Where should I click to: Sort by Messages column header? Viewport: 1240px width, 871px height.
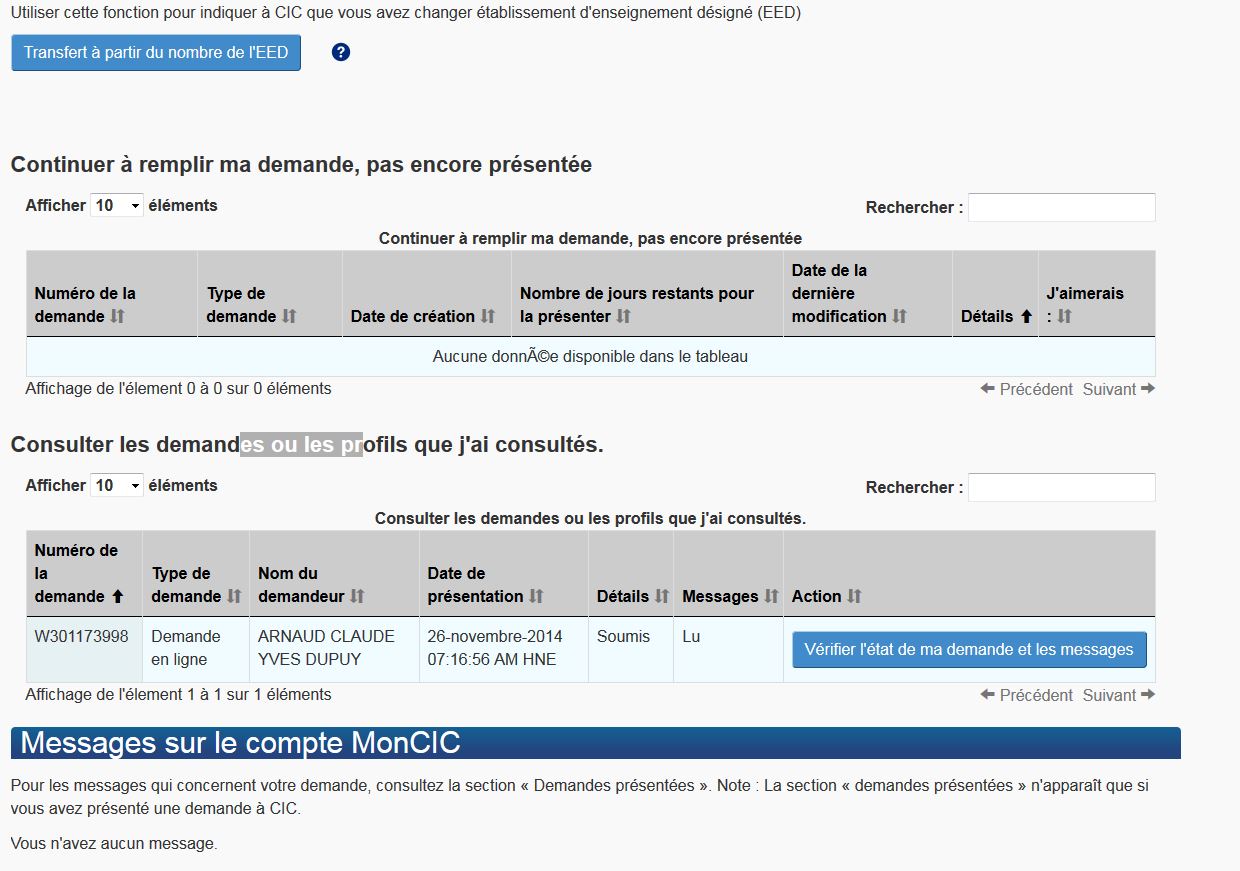point(729,574)
